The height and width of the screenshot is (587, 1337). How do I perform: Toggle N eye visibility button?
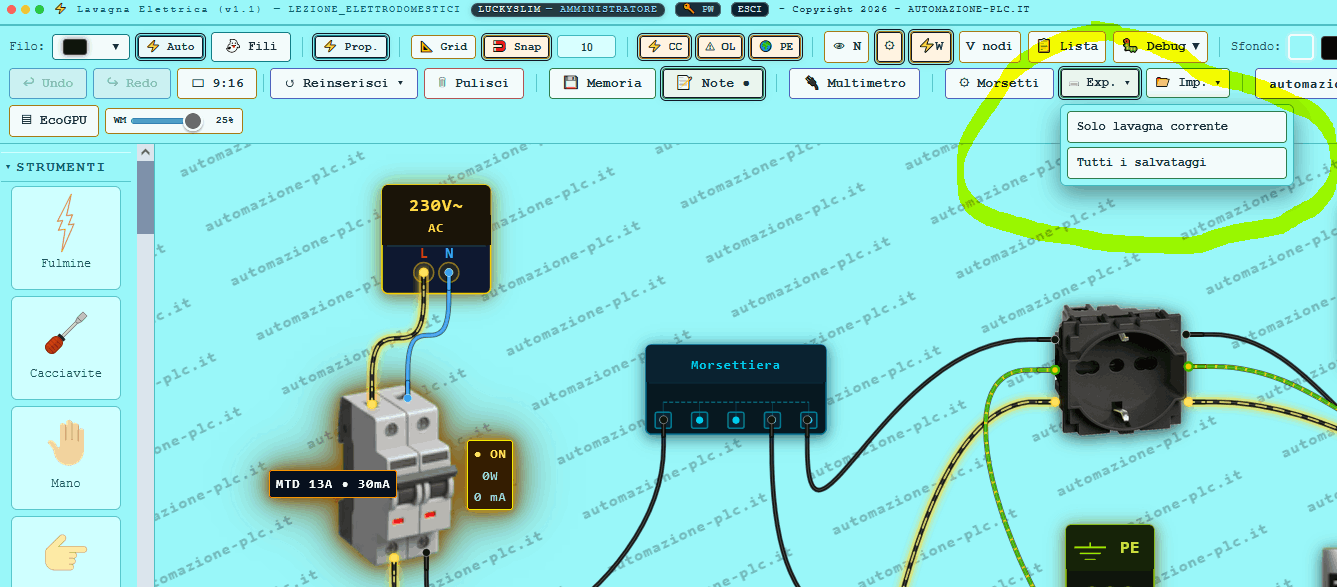tap(847, 47)
